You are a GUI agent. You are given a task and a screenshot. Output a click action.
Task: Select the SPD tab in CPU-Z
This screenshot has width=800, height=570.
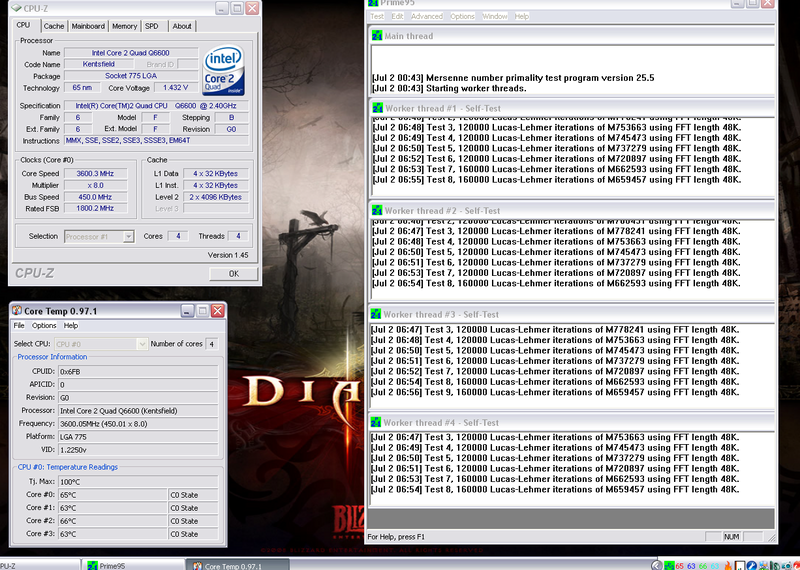[x=152, y=26]
